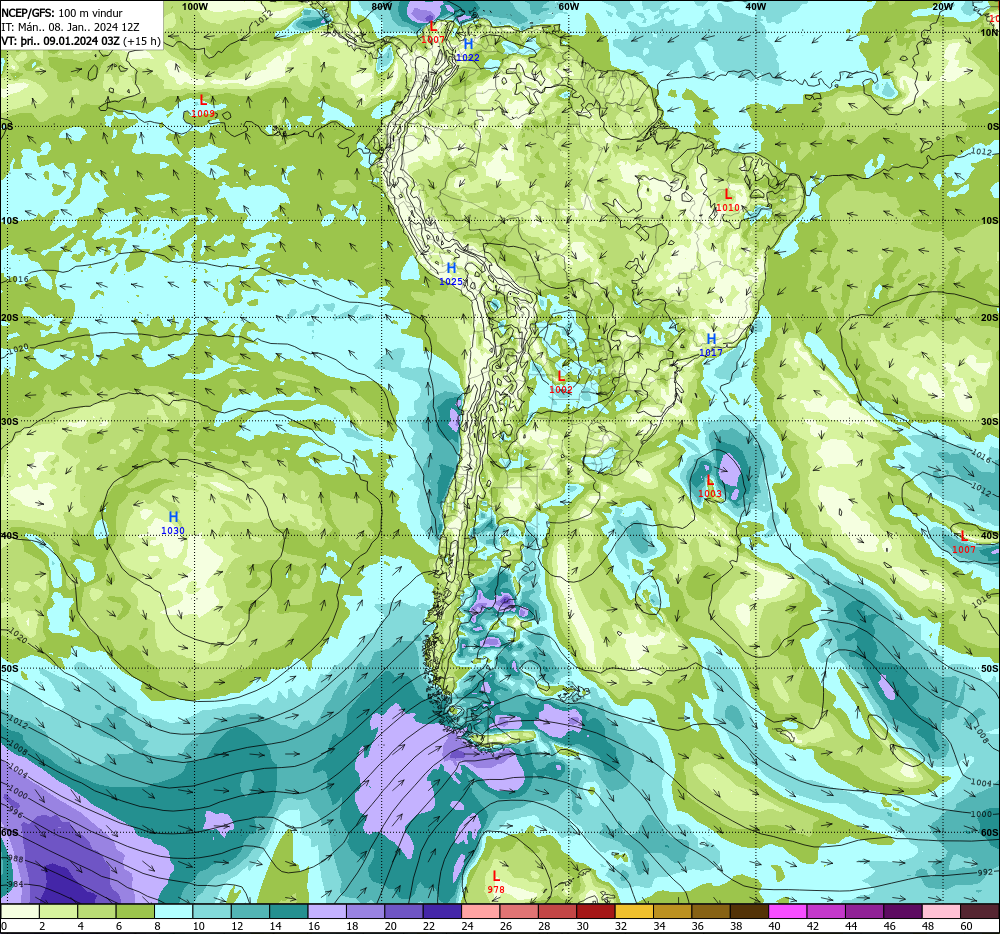Click the 60W longitude label
This screenshot has height=934, width=1000.
coord(568,6)
